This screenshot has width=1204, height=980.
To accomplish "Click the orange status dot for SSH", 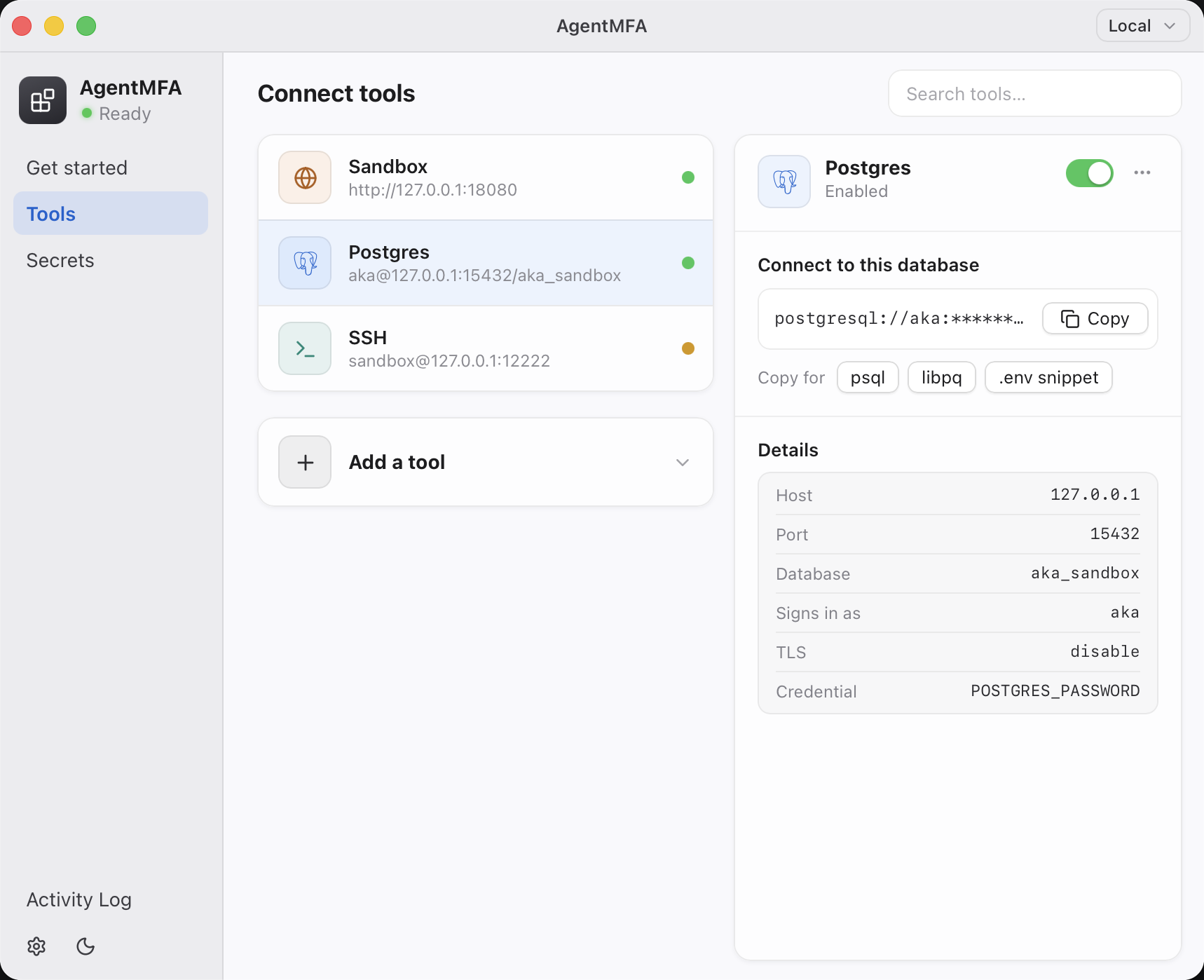I will pyautogui.click(x=688, y=348).
